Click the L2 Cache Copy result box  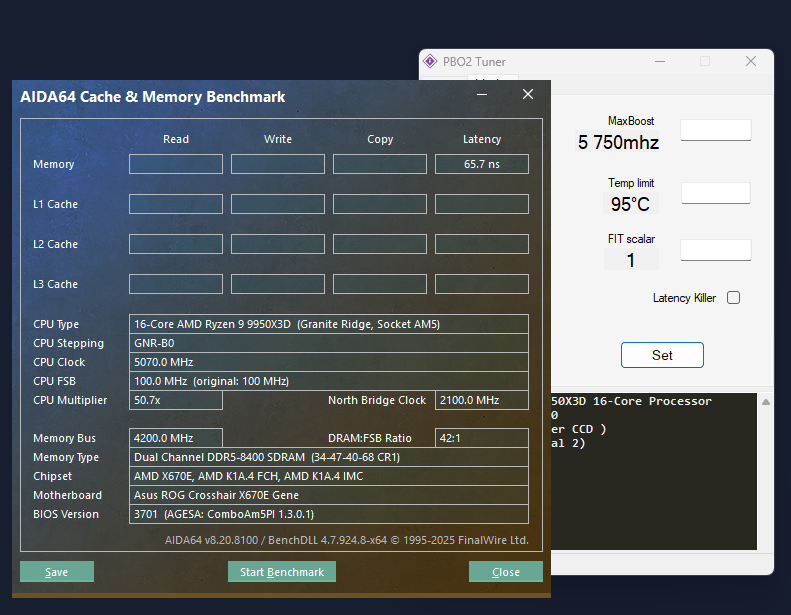380,244
